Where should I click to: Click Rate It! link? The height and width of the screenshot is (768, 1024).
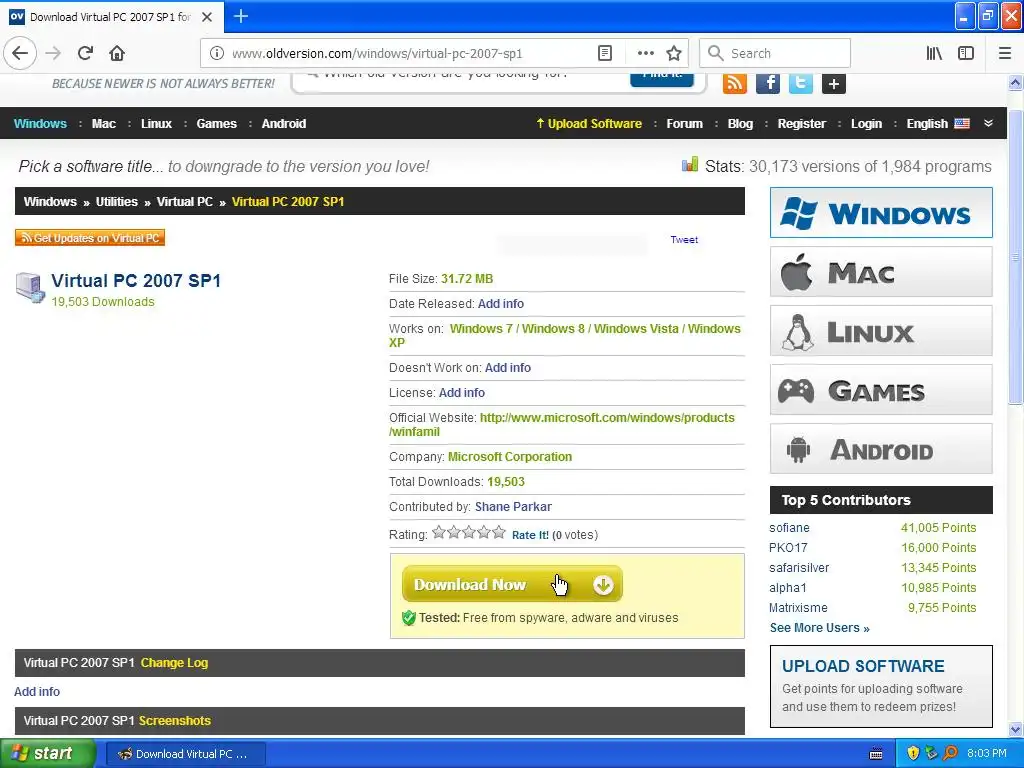point(530,535)
